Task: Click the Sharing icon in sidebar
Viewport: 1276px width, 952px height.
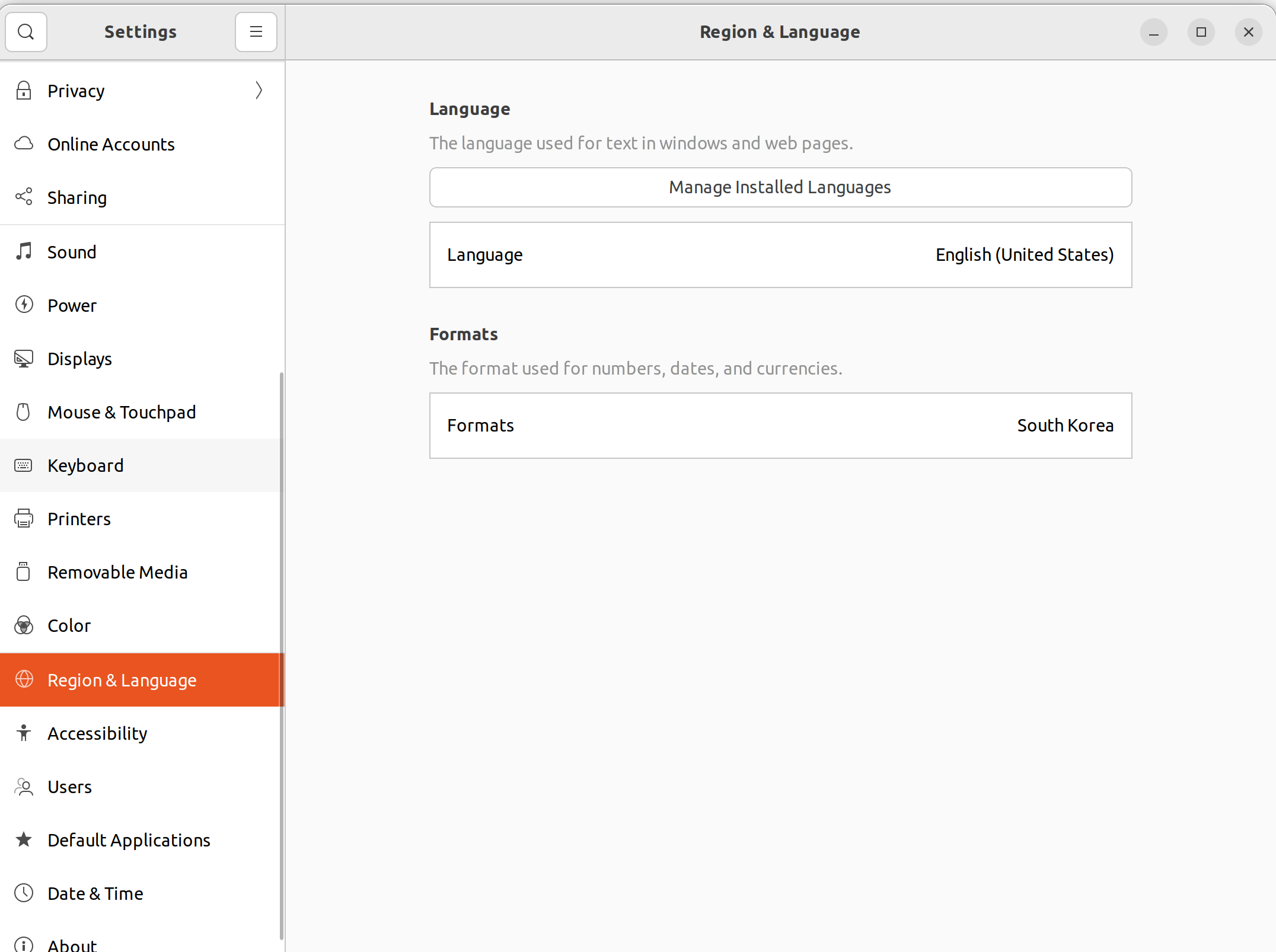Action: point(24,197)
